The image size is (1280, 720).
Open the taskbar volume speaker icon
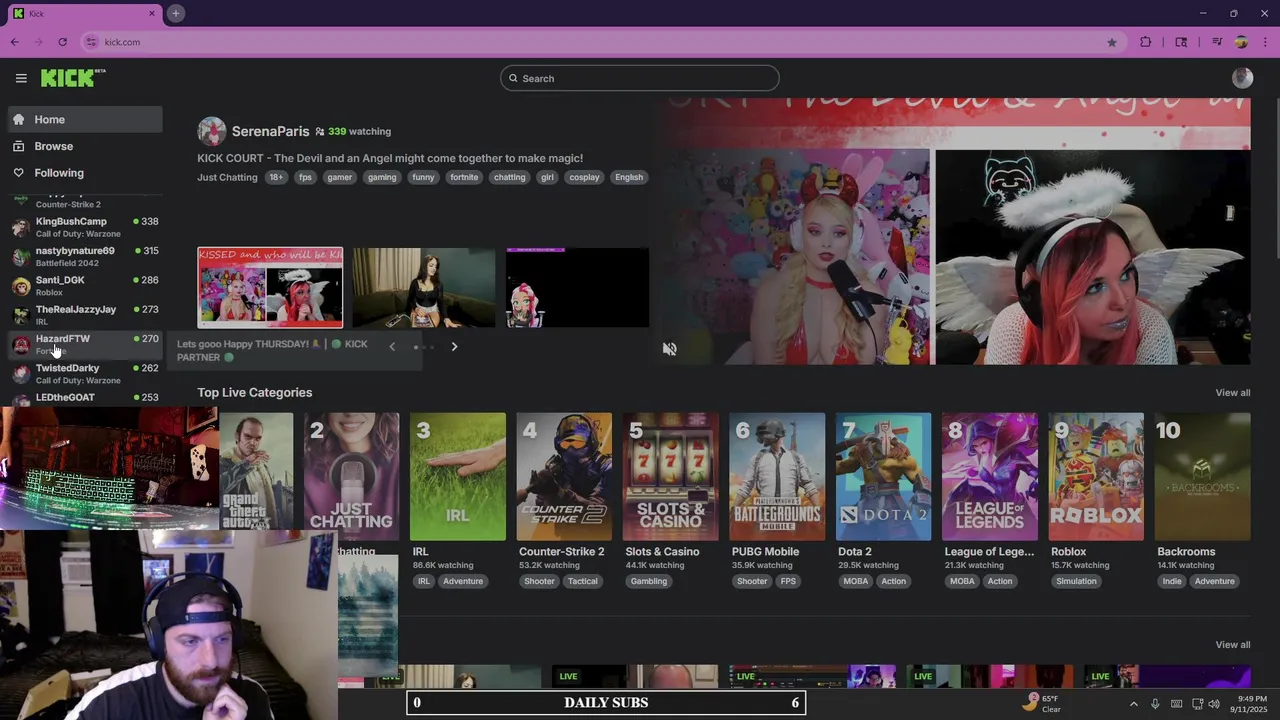tap(1214, 704)
